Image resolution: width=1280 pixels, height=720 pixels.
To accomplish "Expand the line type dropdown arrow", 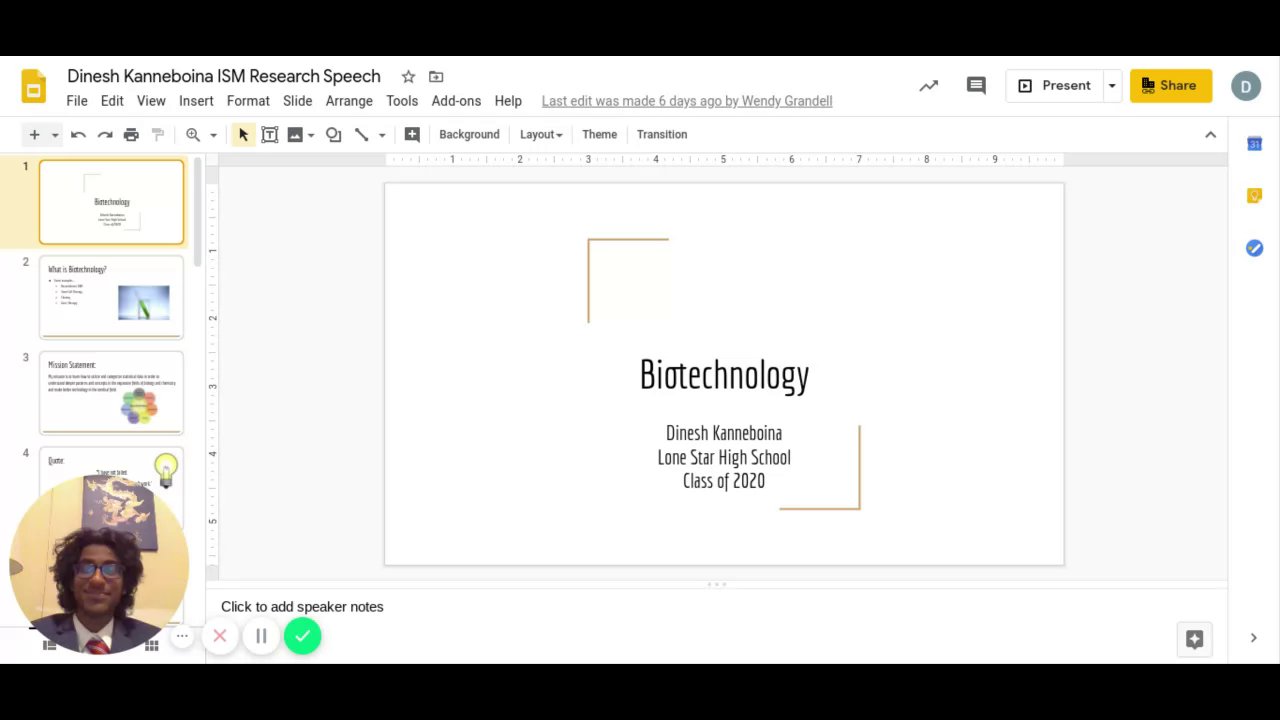I will (382, 135).
